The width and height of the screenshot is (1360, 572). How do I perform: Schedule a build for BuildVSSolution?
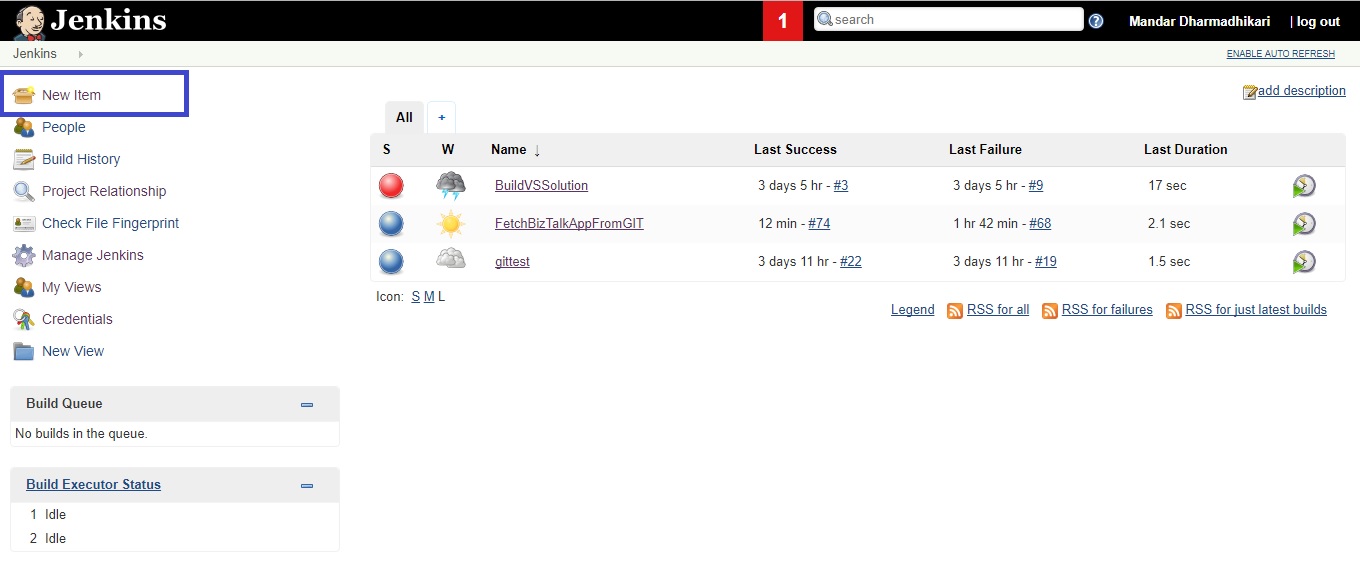tap(1304, 186)
